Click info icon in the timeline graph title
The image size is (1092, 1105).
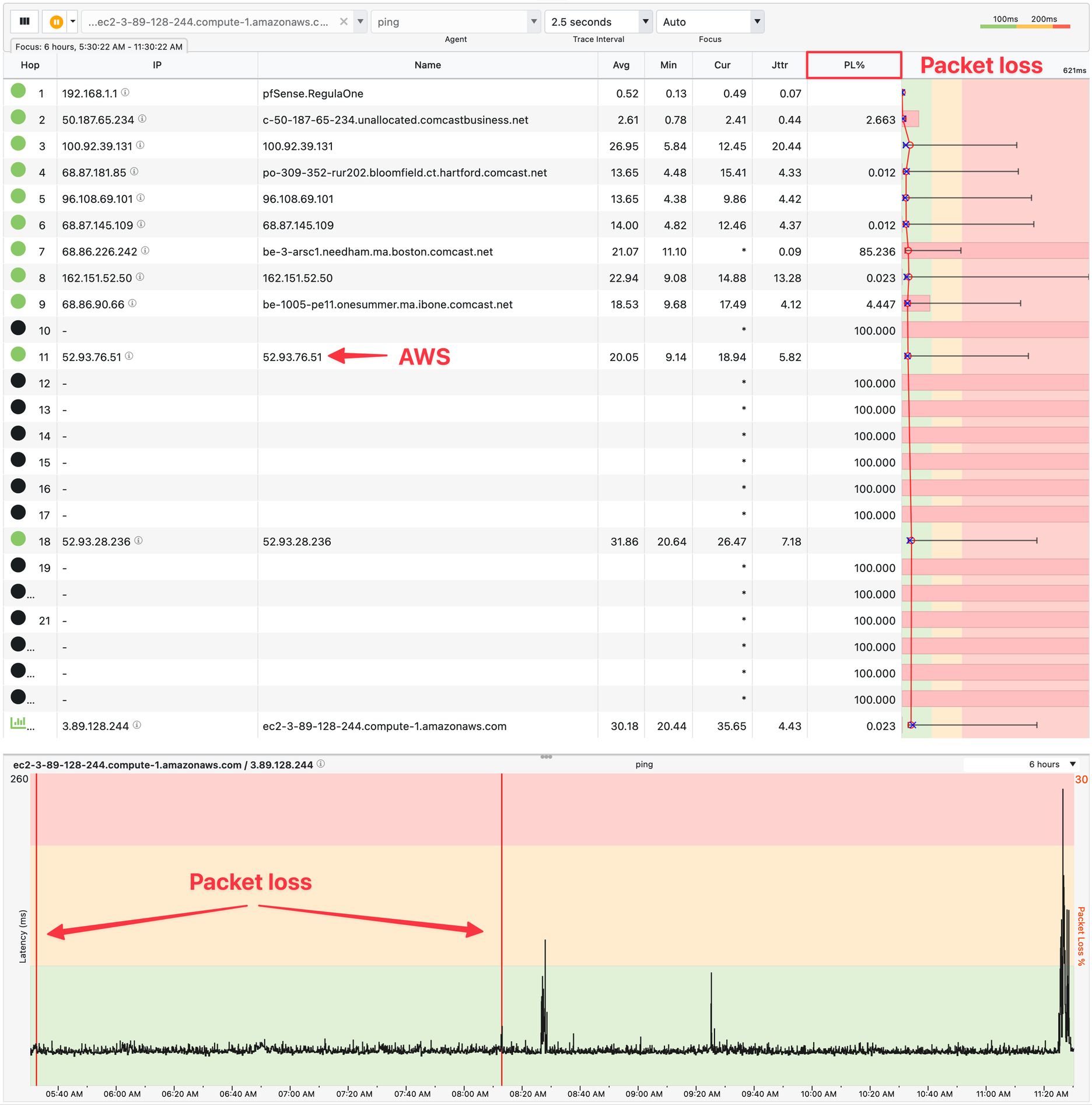coord(321,764)
